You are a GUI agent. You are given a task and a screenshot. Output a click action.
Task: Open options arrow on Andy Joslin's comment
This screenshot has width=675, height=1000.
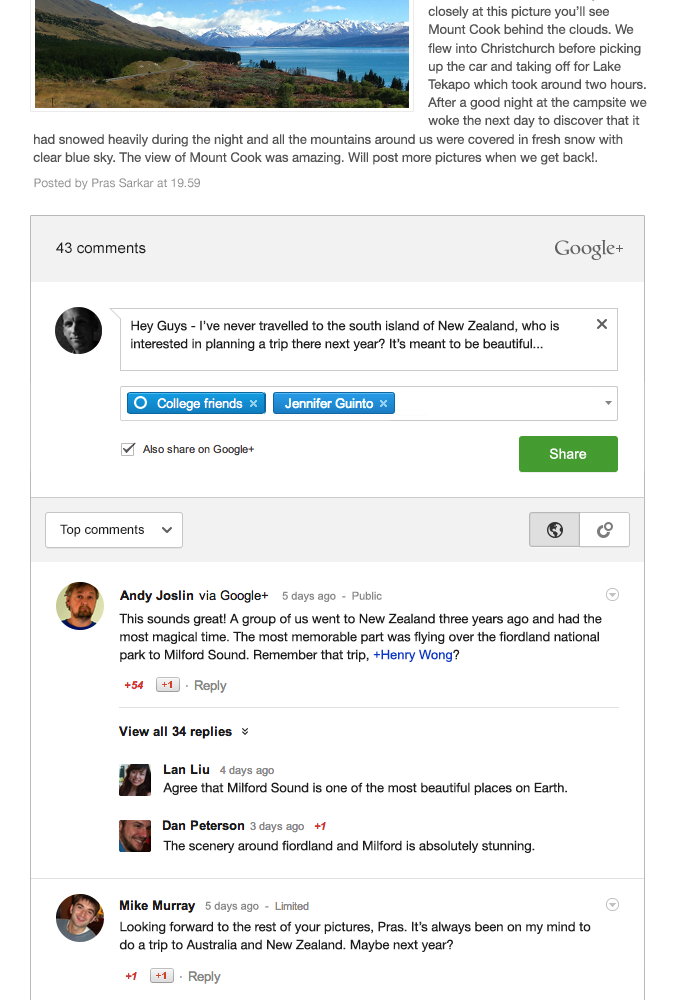click(612, 594)
